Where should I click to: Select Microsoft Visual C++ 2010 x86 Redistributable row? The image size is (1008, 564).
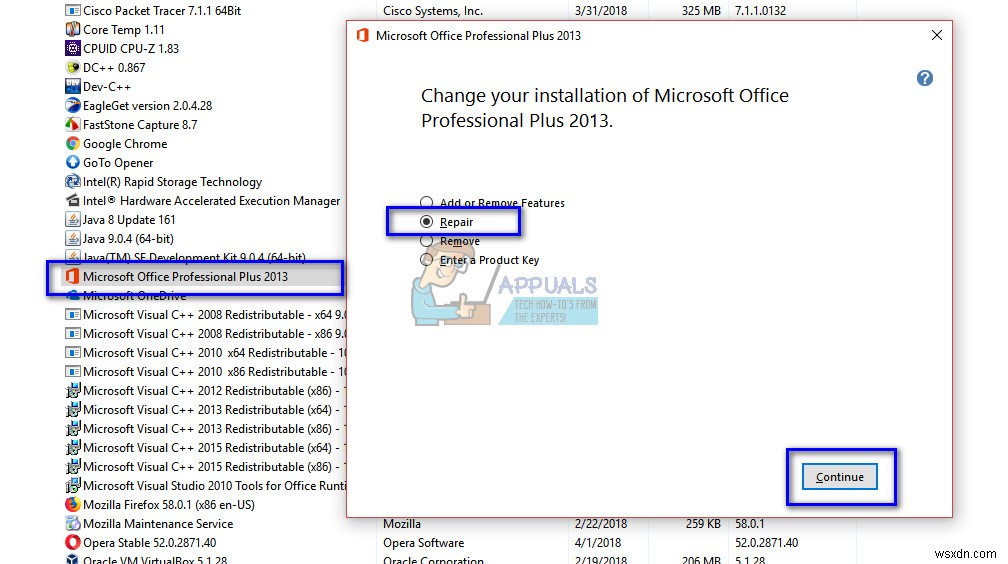[x=214, y=372]
